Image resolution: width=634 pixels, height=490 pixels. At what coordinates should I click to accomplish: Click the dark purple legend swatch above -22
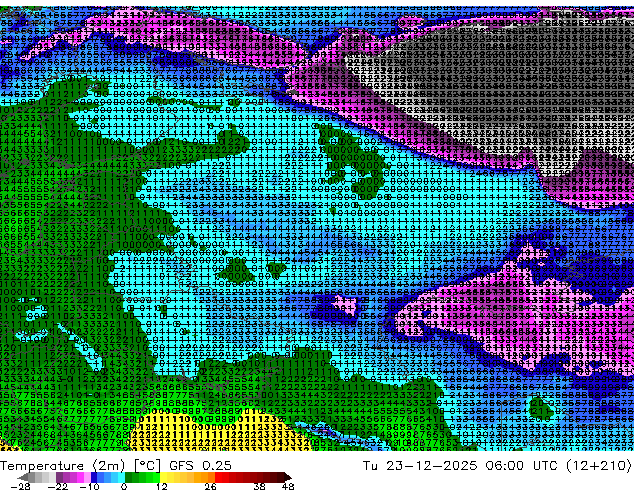59,477
